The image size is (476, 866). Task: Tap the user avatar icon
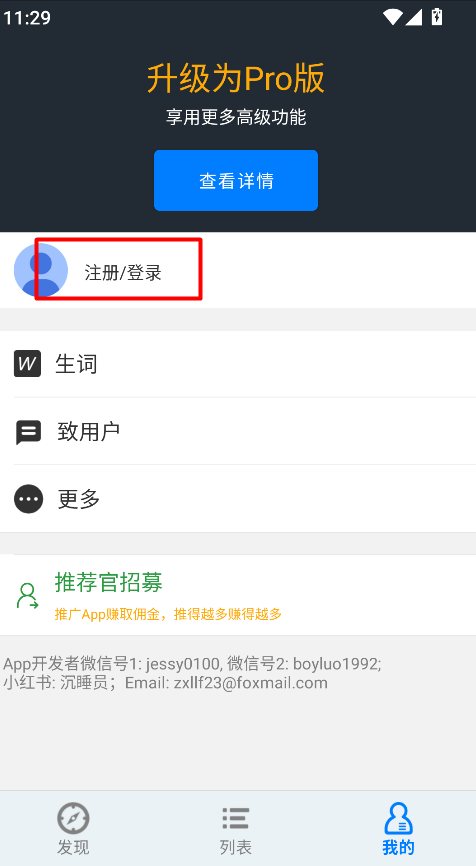click(41, 270)
